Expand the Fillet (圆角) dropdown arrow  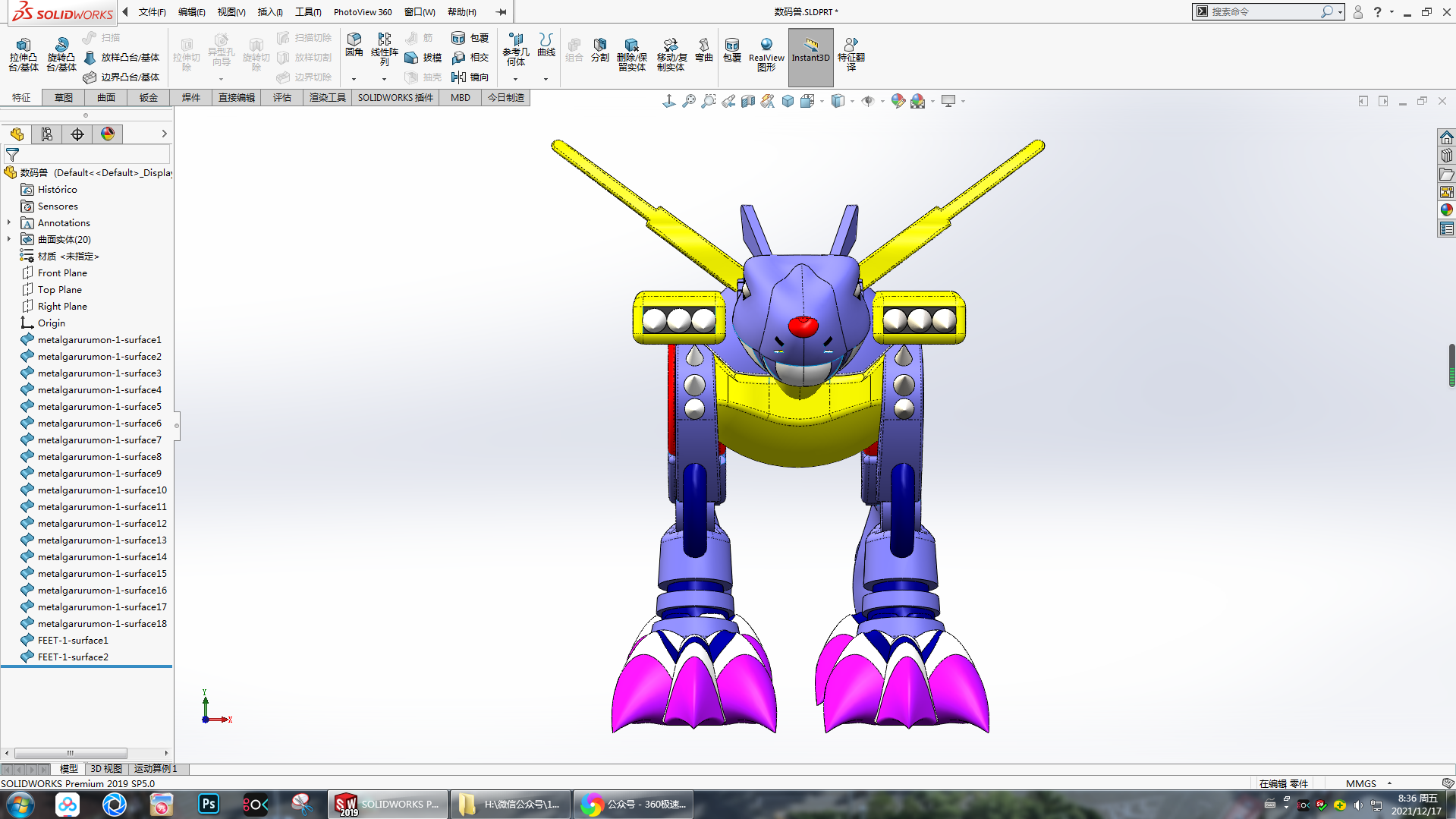tap(354, 79)
